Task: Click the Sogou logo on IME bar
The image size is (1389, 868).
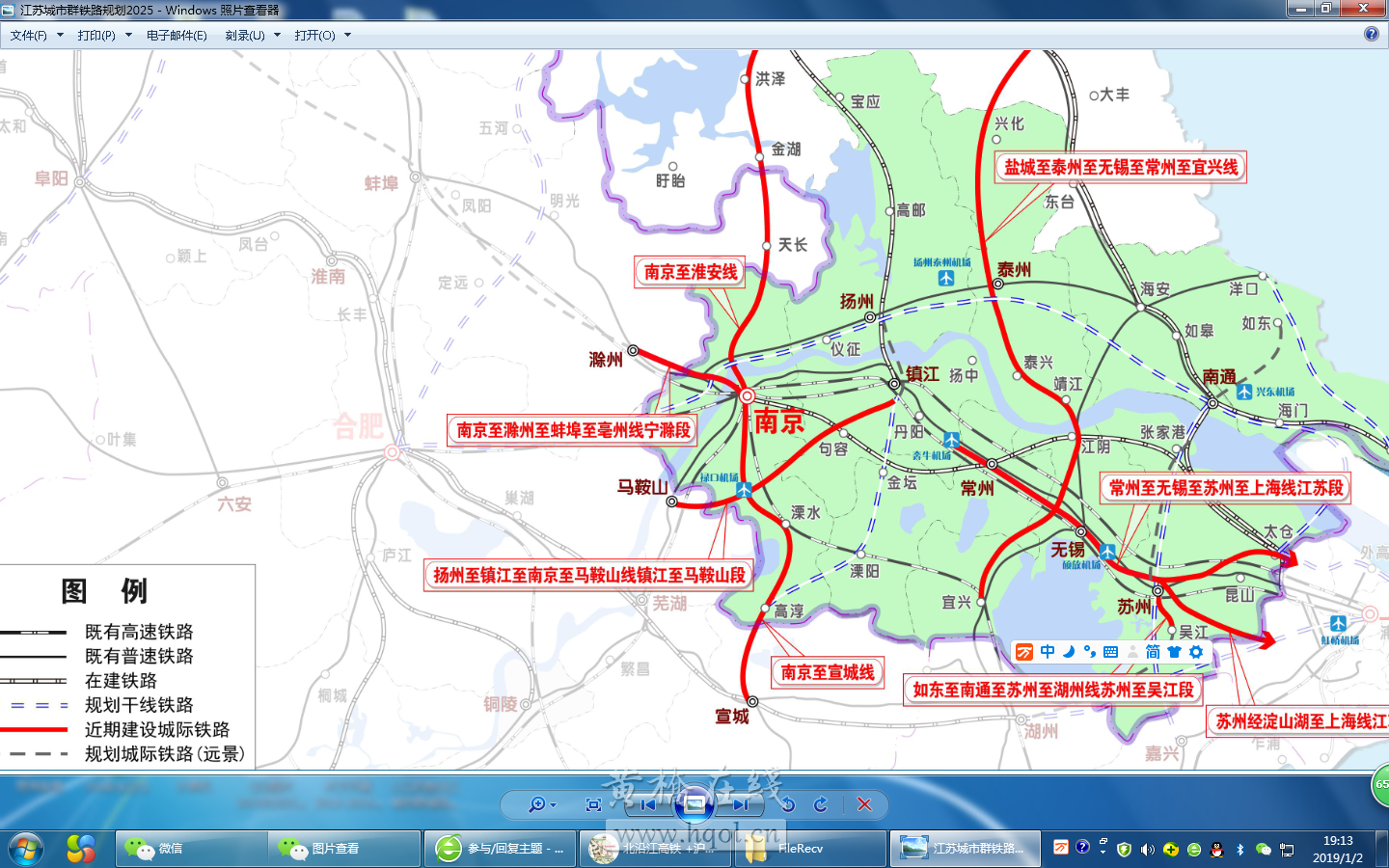Action: pyautogui.click(x=1024, y=652)
